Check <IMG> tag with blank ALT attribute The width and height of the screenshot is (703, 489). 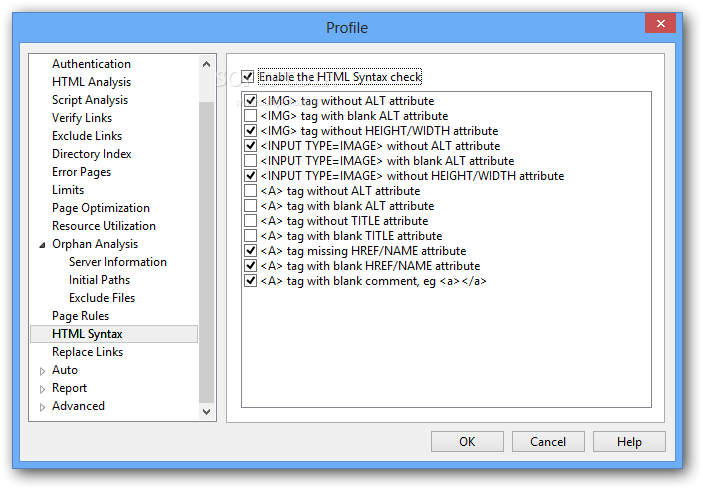(250, 116)
